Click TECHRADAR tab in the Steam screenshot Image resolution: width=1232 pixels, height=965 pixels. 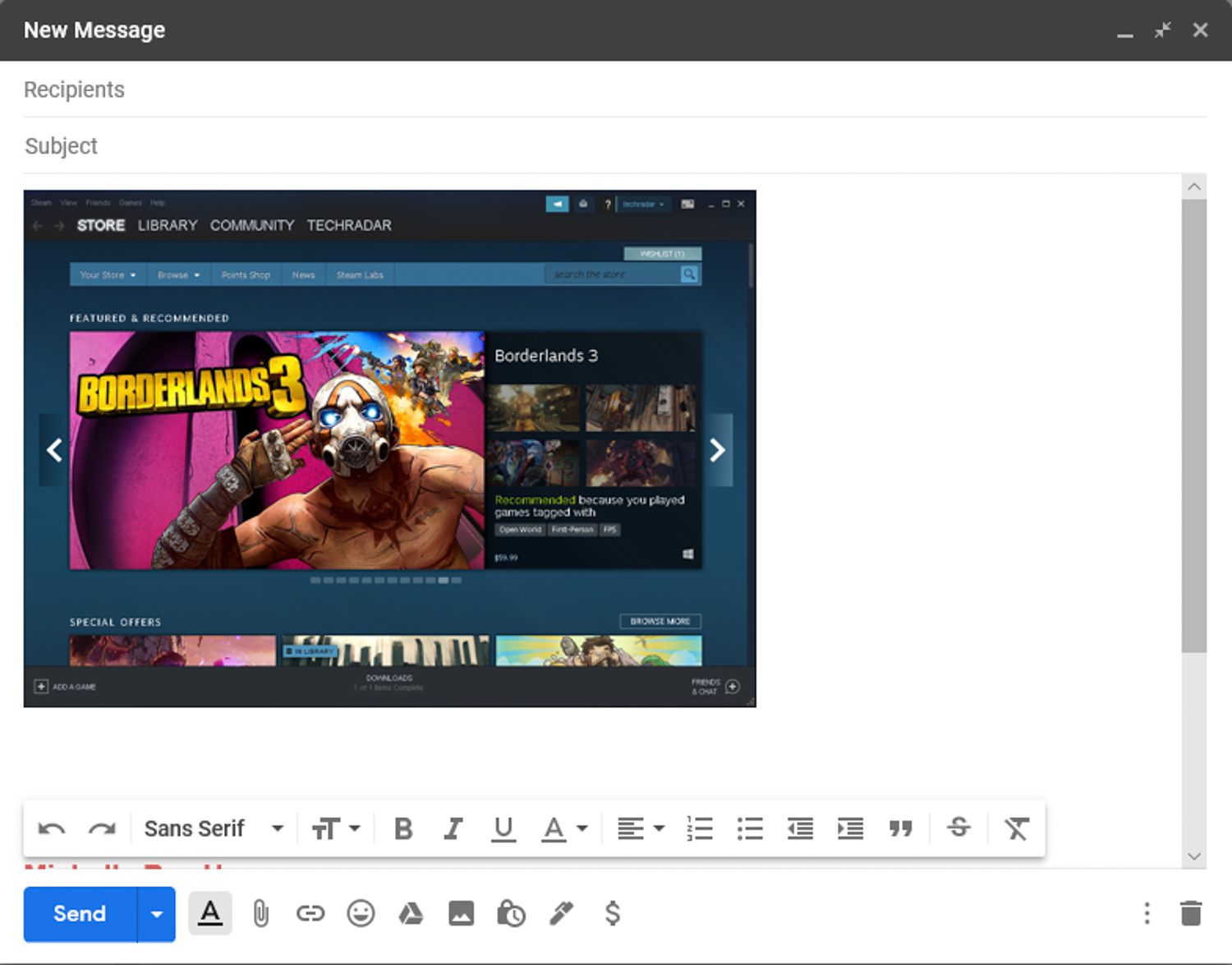[349, 225]
